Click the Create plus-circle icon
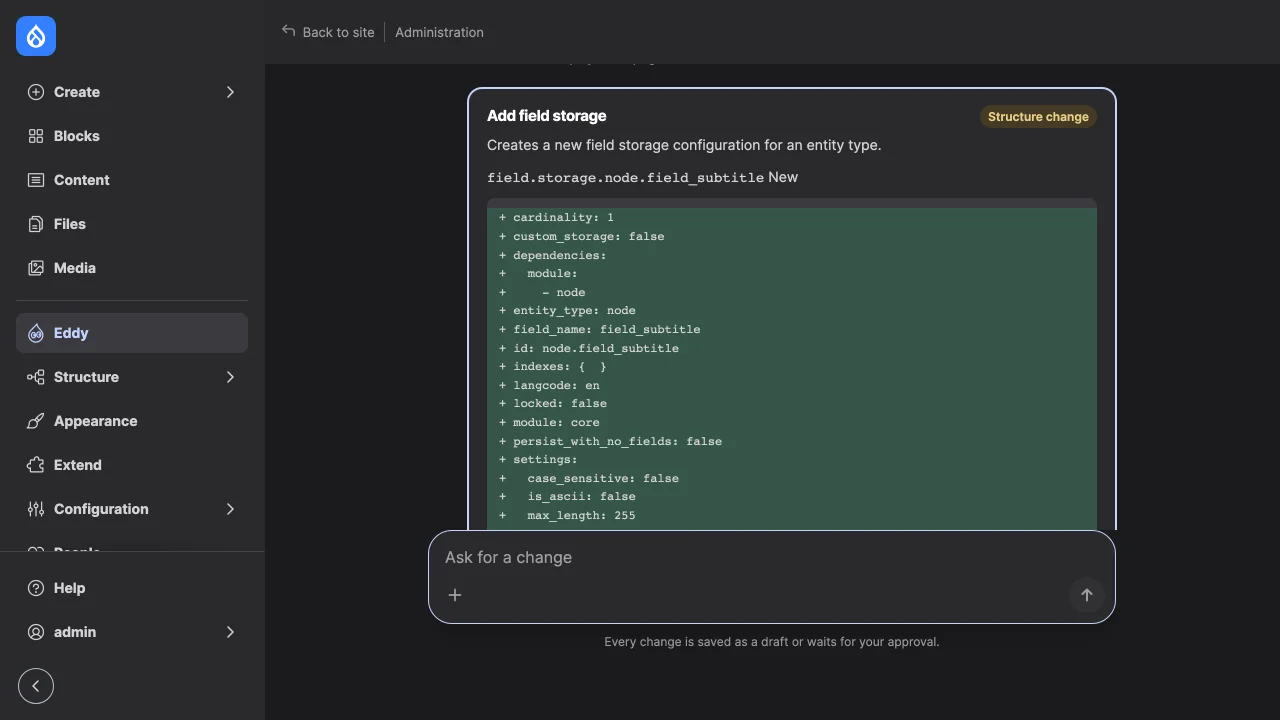The image size is (1280, 720). point(36,92)
